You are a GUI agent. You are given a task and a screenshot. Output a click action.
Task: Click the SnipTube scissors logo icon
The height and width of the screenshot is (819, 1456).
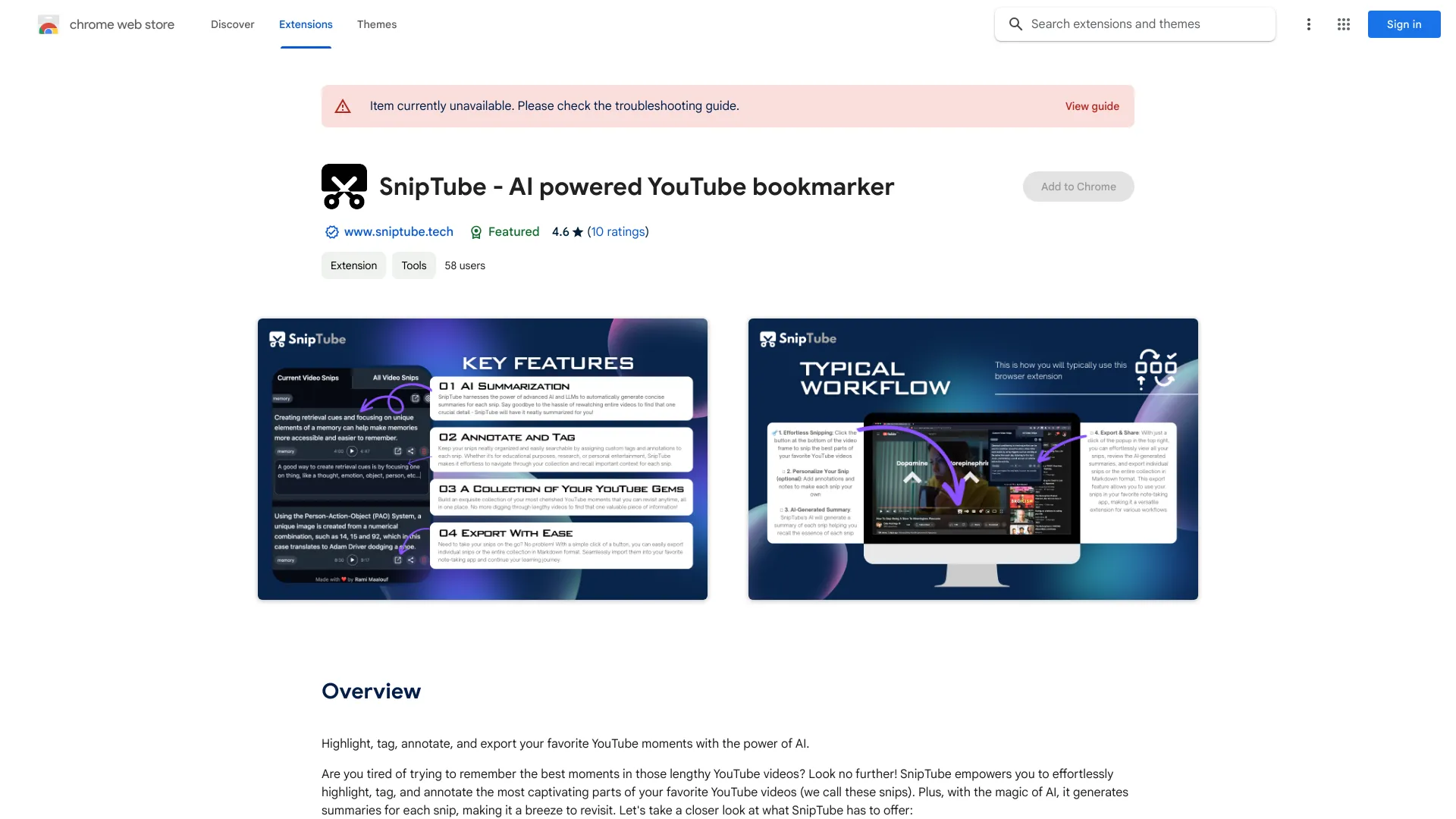point(344,186)
